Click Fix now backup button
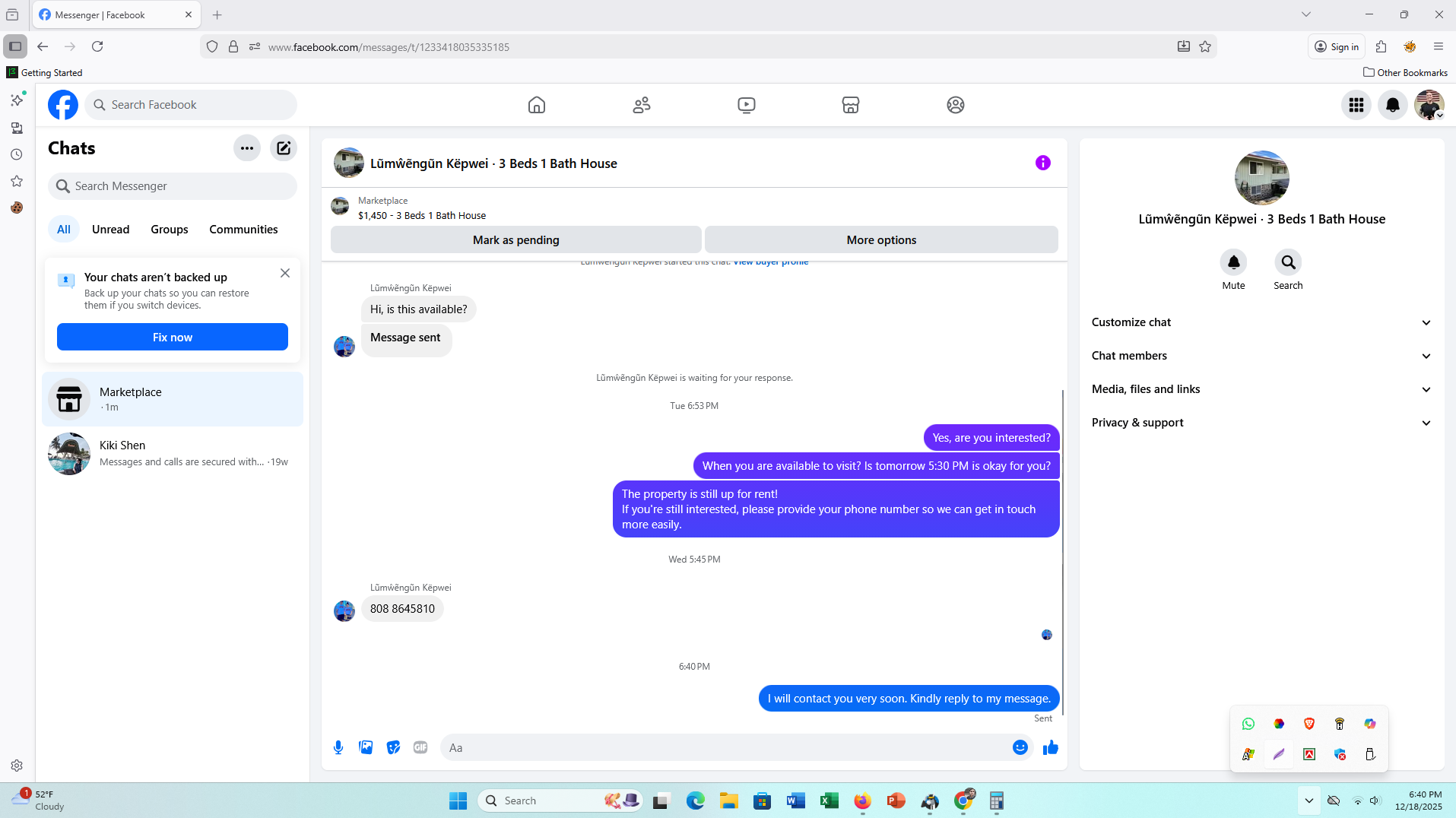Image resolution: width=1456 pixels, height=818 pixels. coord(173,337)
